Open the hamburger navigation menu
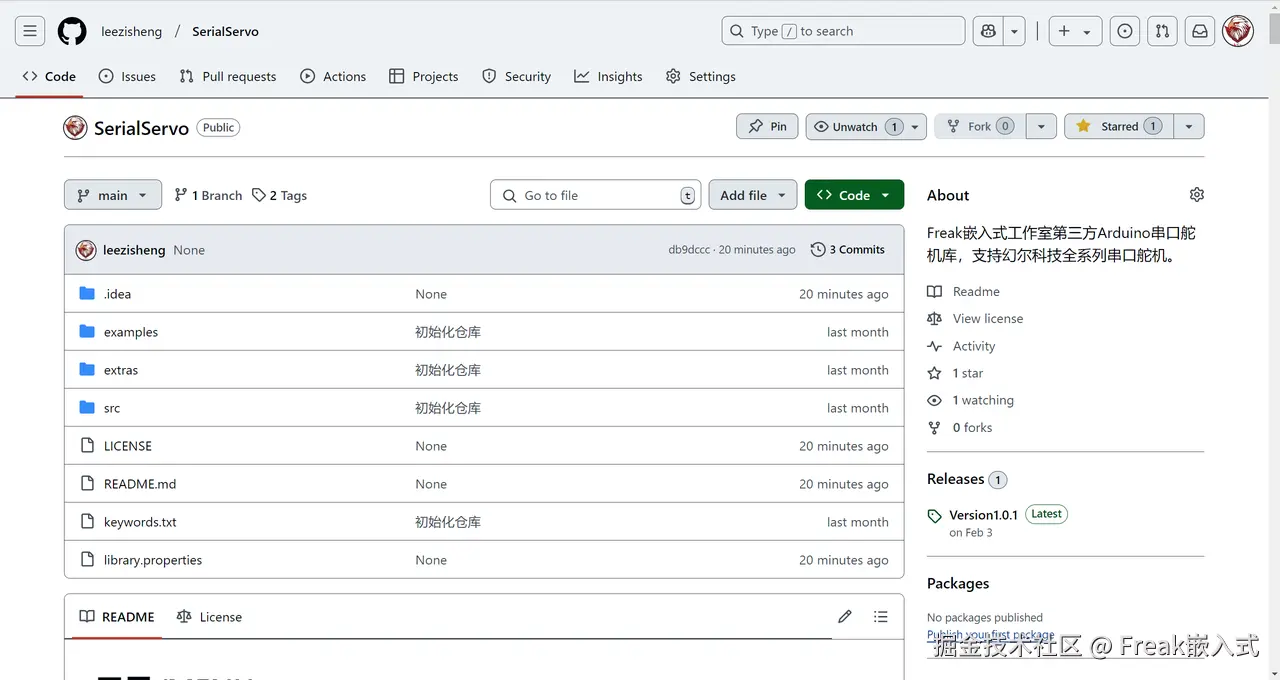 coord(30,31)
